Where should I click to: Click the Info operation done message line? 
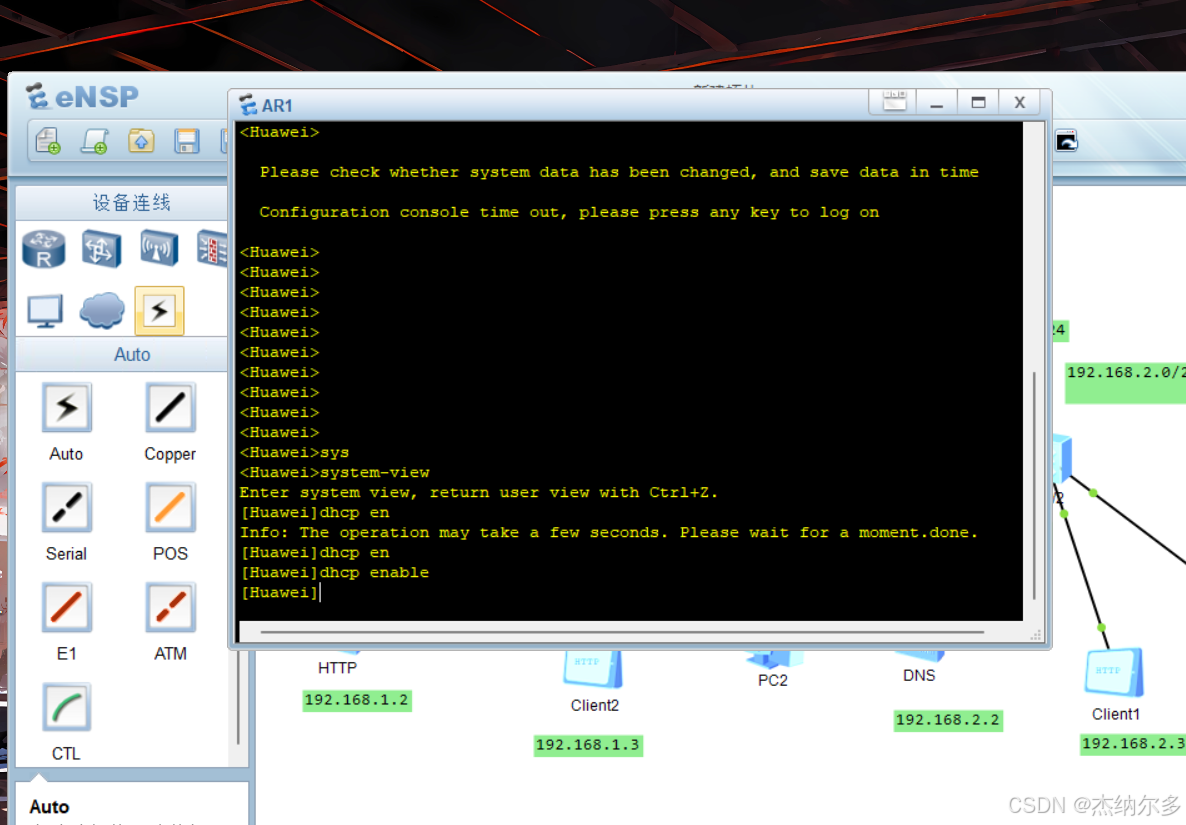pyautogui.click(x=609, y=532)
